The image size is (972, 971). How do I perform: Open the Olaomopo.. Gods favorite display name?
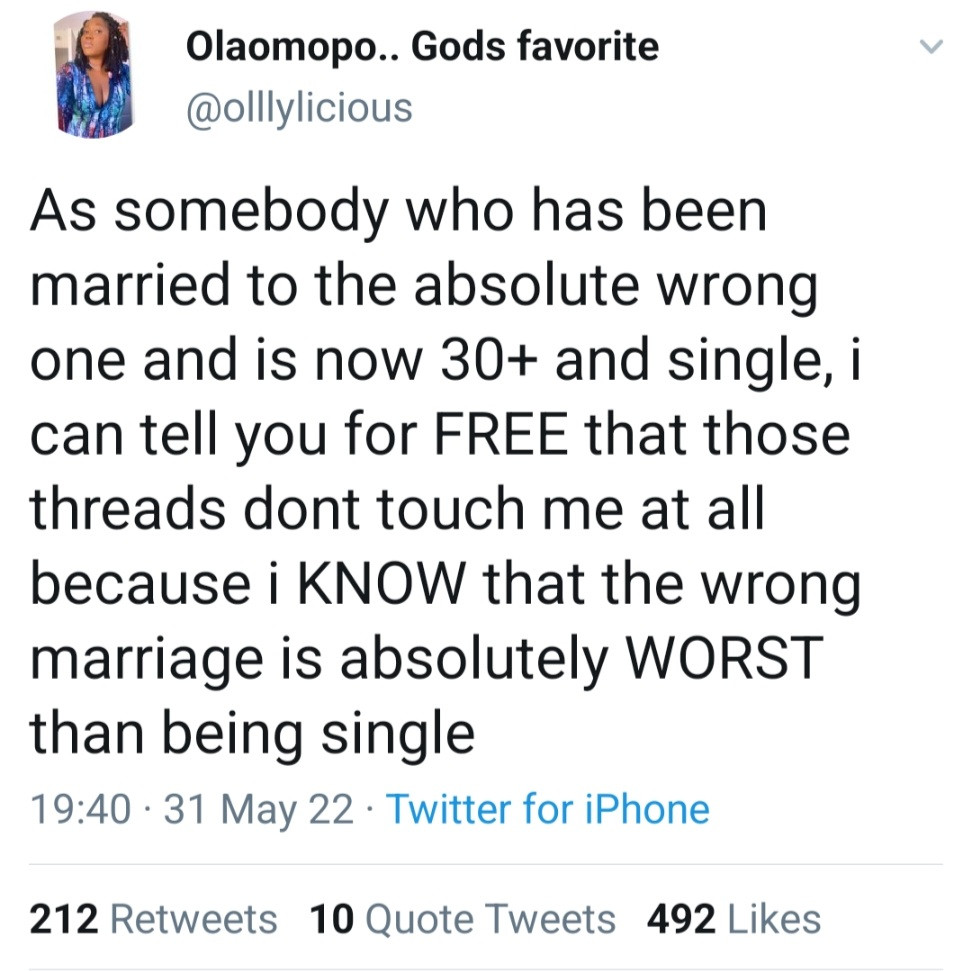point(422,46)
